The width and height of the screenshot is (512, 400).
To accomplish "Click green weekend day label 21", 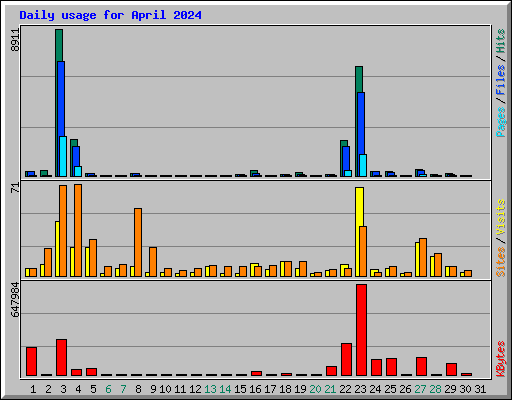I will click(330, 389).
